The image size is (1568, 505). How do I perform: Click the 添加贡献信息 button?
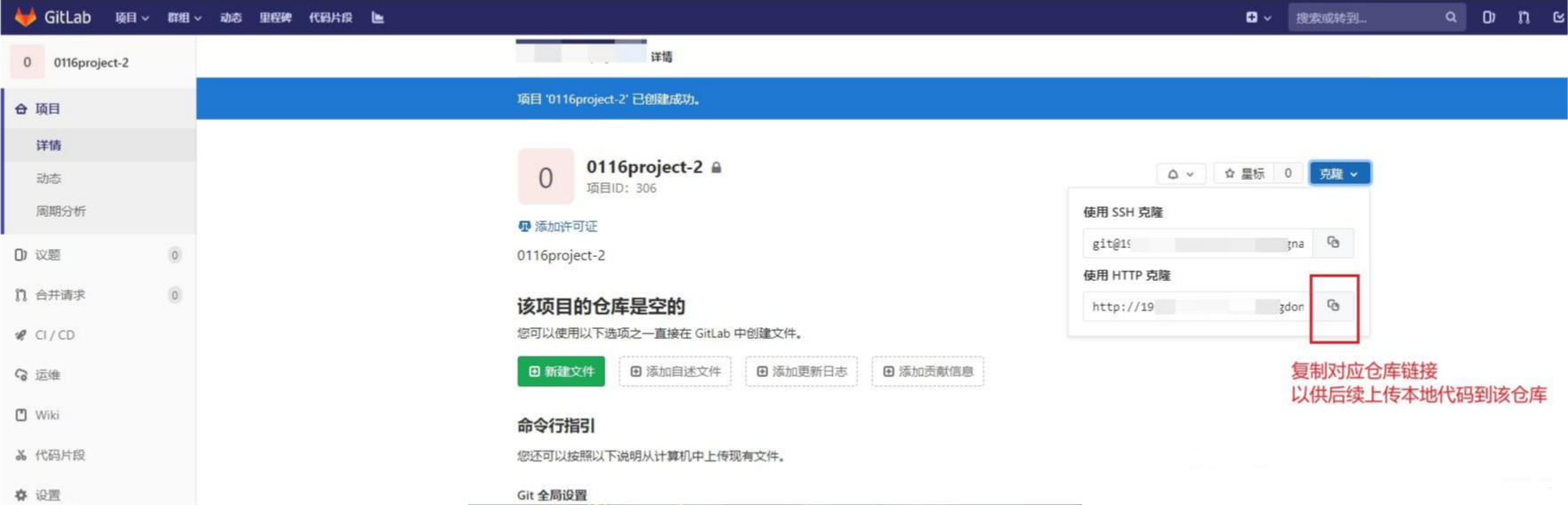[927, 371]
